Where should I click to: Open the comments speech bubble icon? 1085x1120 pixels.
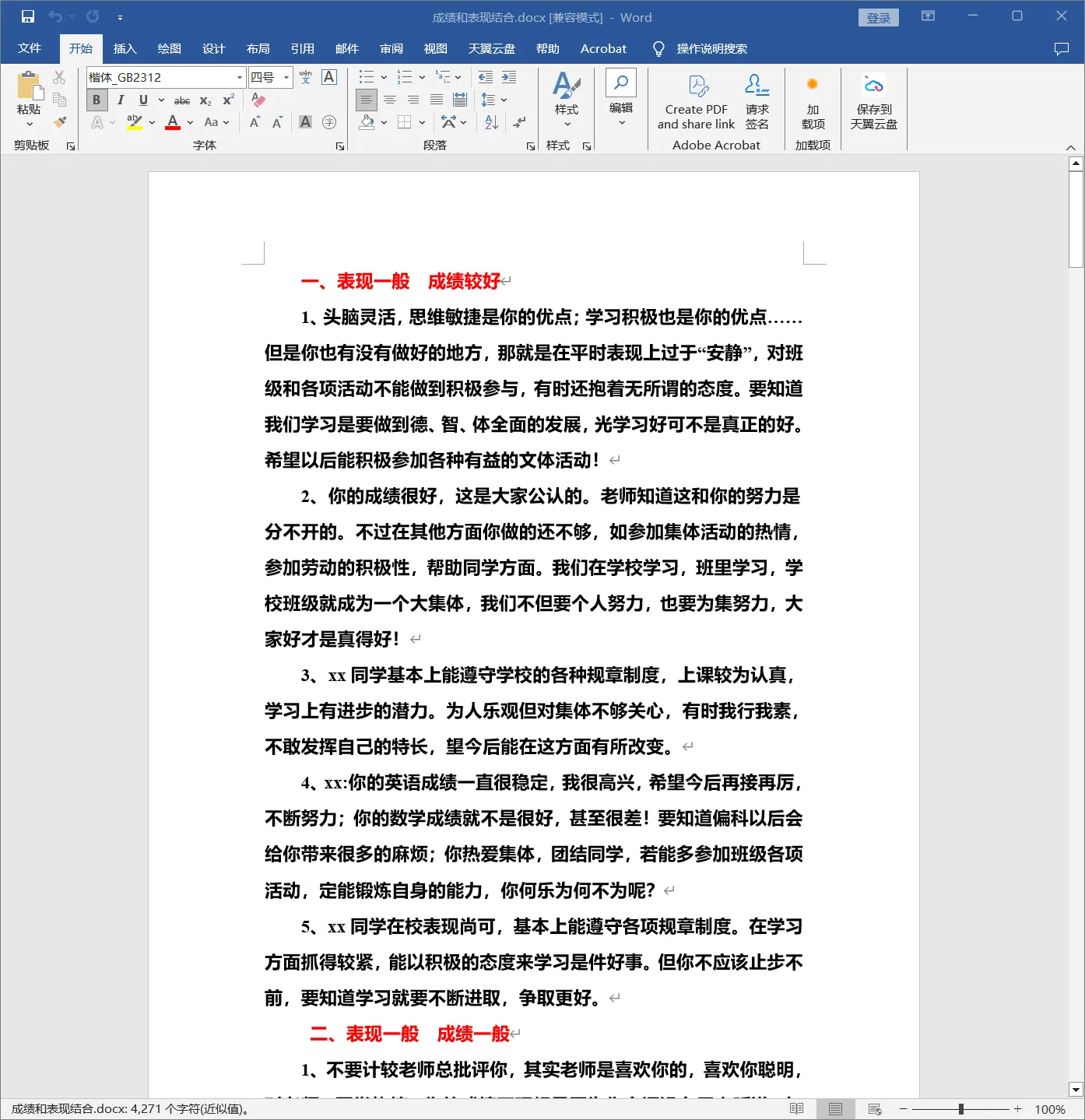click(1062, 49)
